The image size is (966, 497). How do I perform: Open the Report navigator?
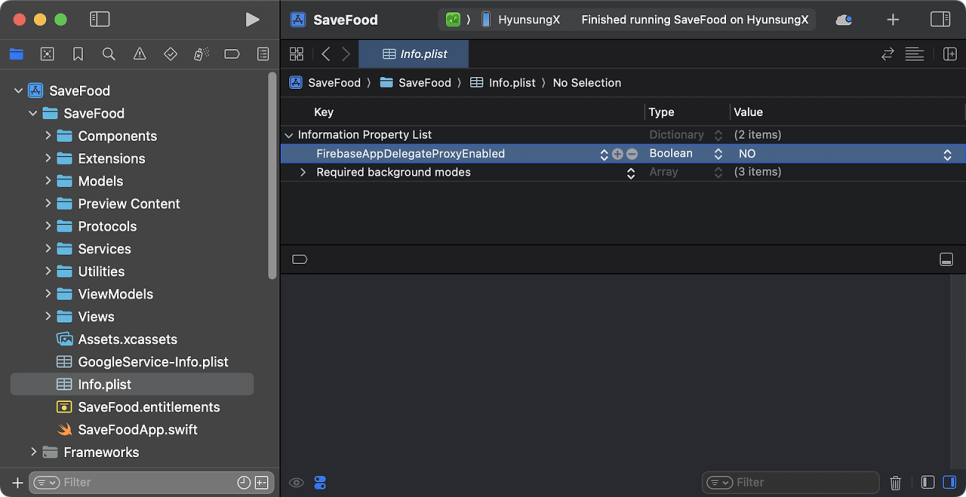263,54
